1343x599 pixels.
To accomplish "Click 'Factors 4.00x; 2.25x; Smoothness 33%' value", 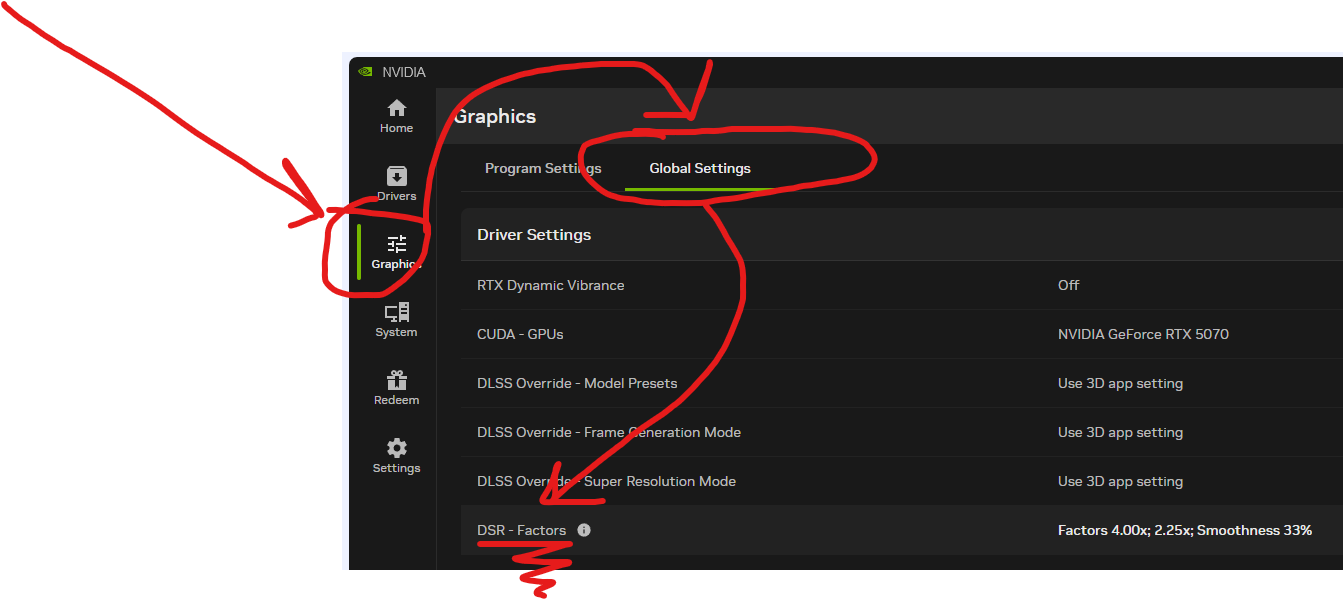I will [x=1185, y=530].
